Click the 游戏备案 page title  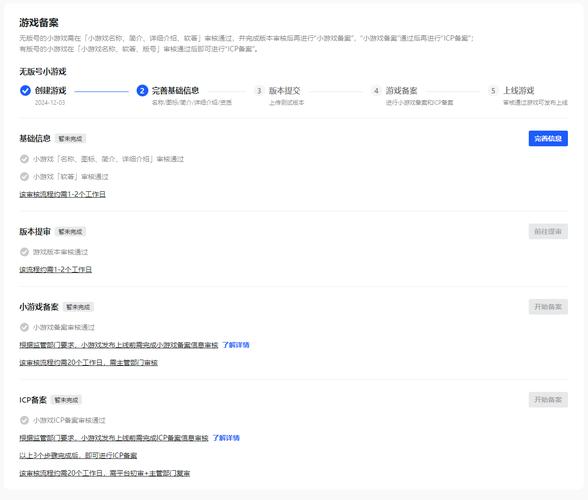point(39,23)
